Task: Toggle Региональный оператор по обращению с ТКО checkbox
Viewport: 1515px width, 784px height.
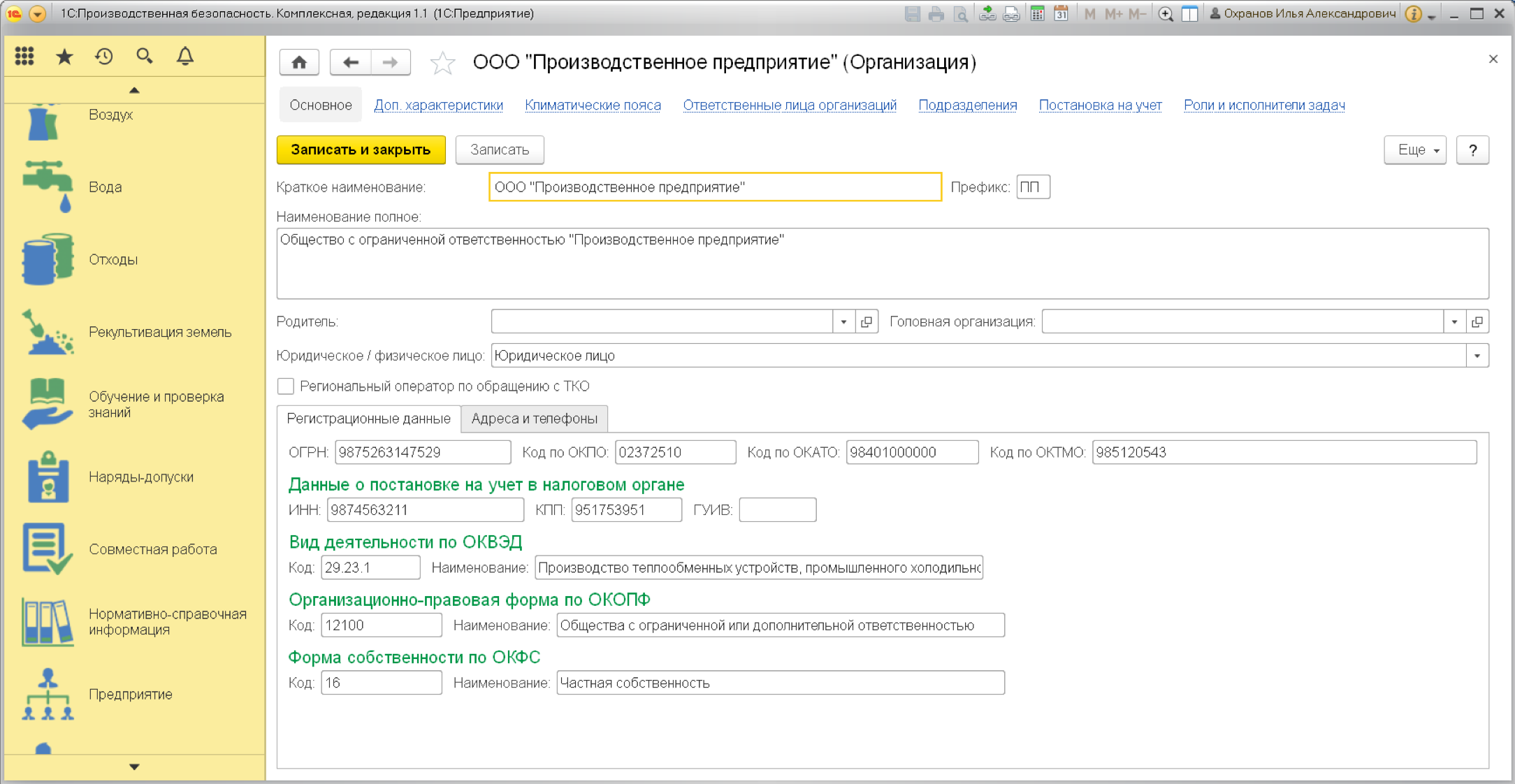Action: coord(285,386)
